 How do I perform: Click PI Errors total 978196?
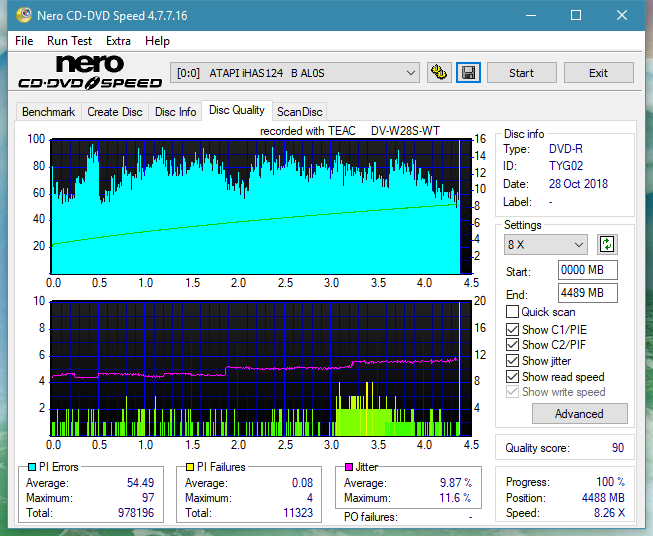click(136, 513)
